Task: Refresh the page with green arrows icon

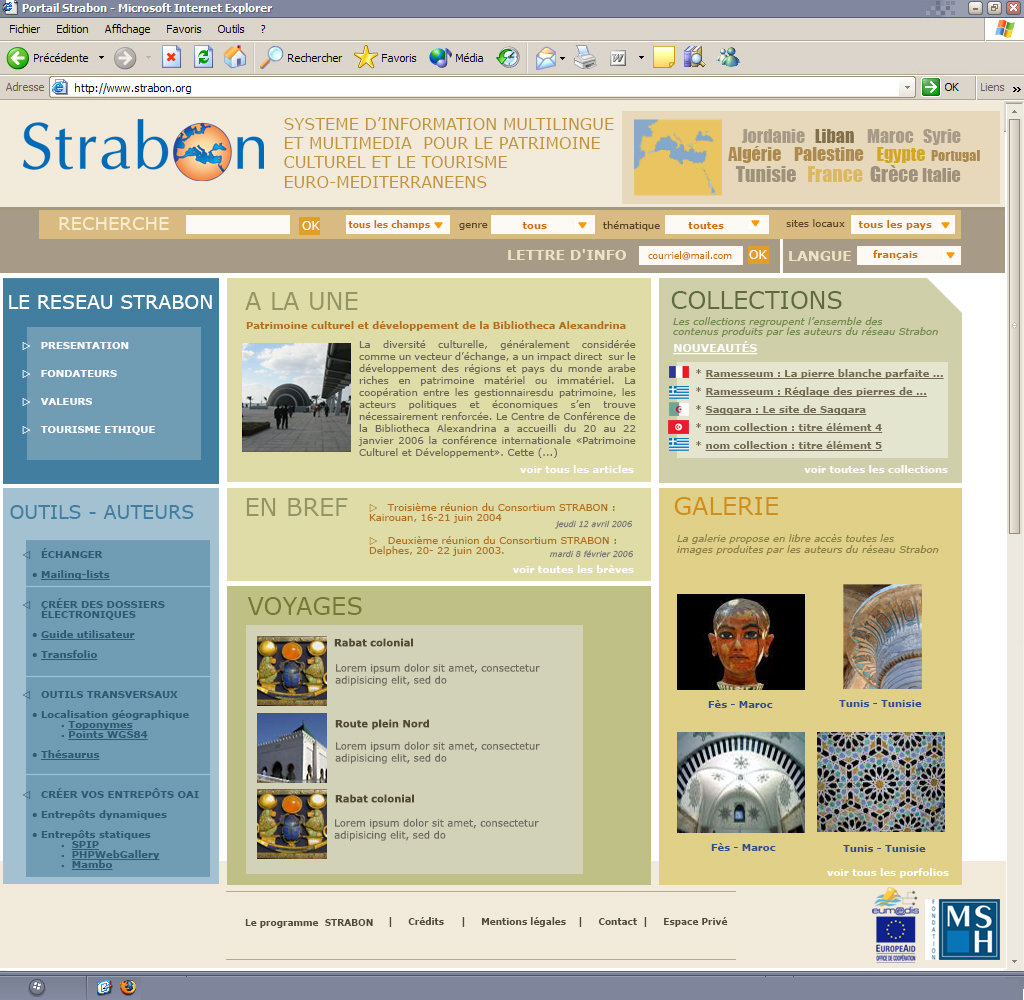Action: [x=203, y=57]
